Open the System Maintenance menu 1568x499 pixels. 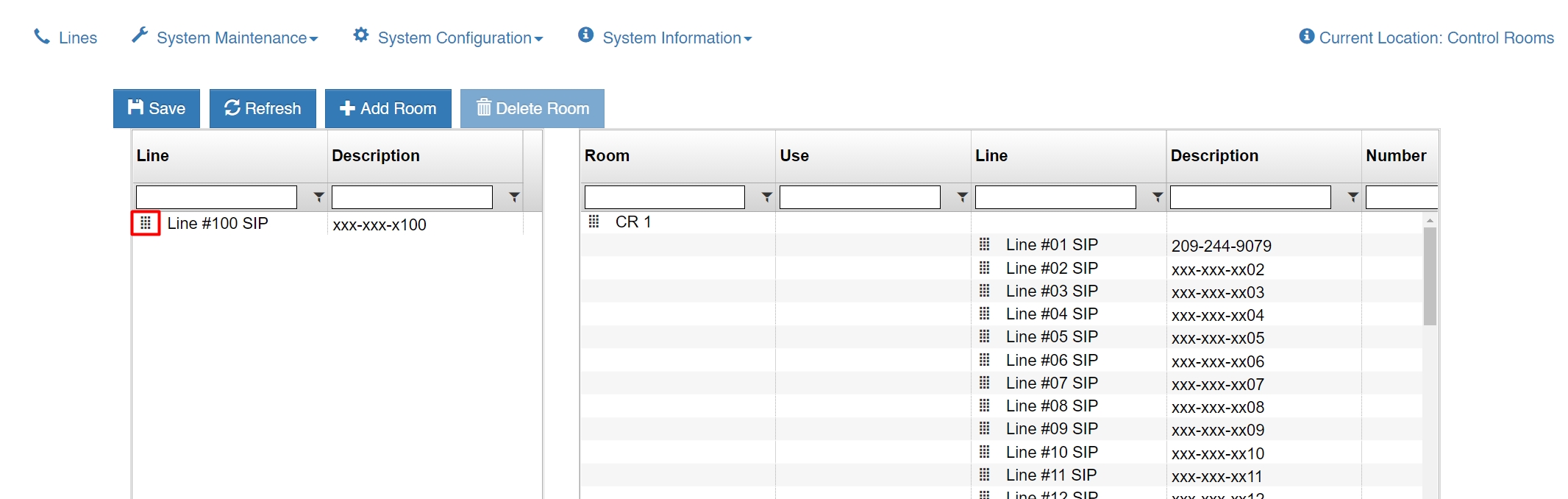coord(224,38)
